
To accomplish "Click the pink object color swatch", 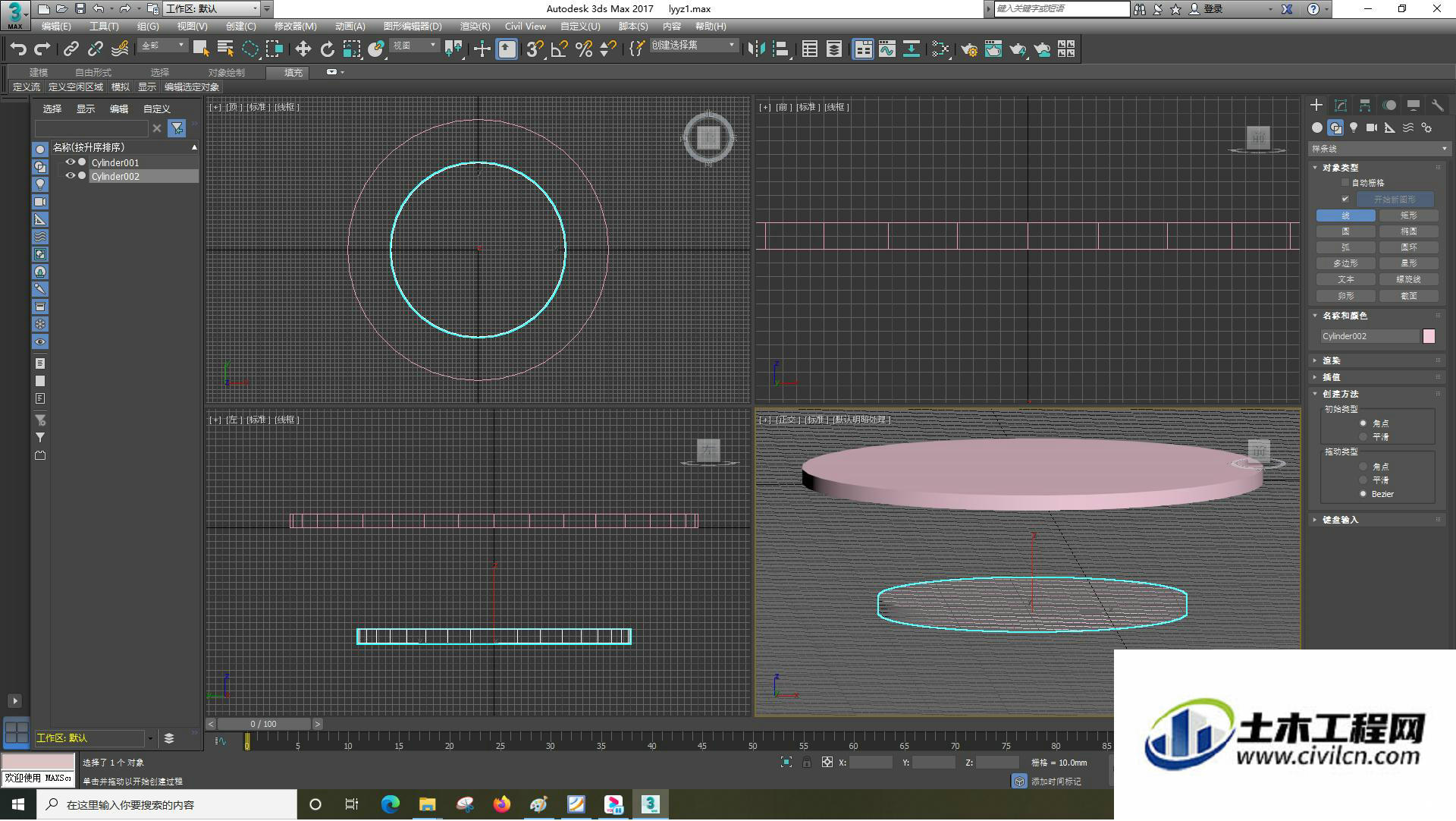I will point(1429,336).
